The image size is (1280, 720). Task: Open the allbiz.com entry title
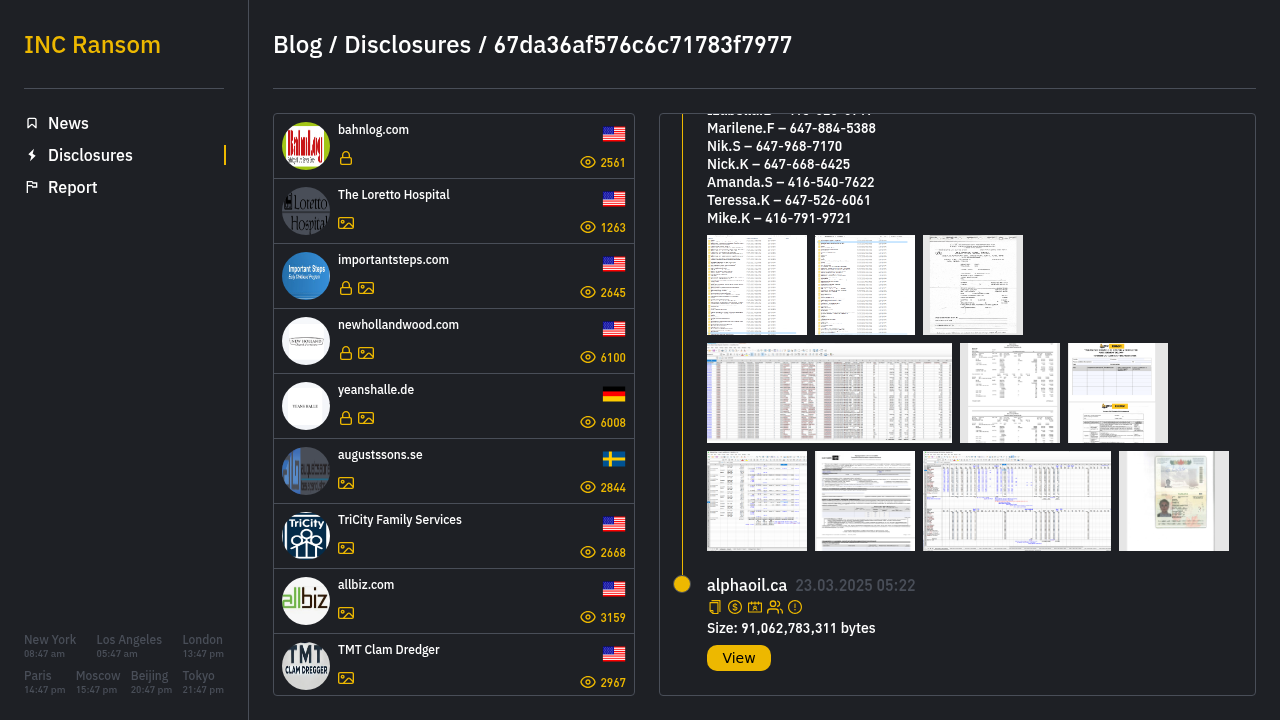coord(366,585)
